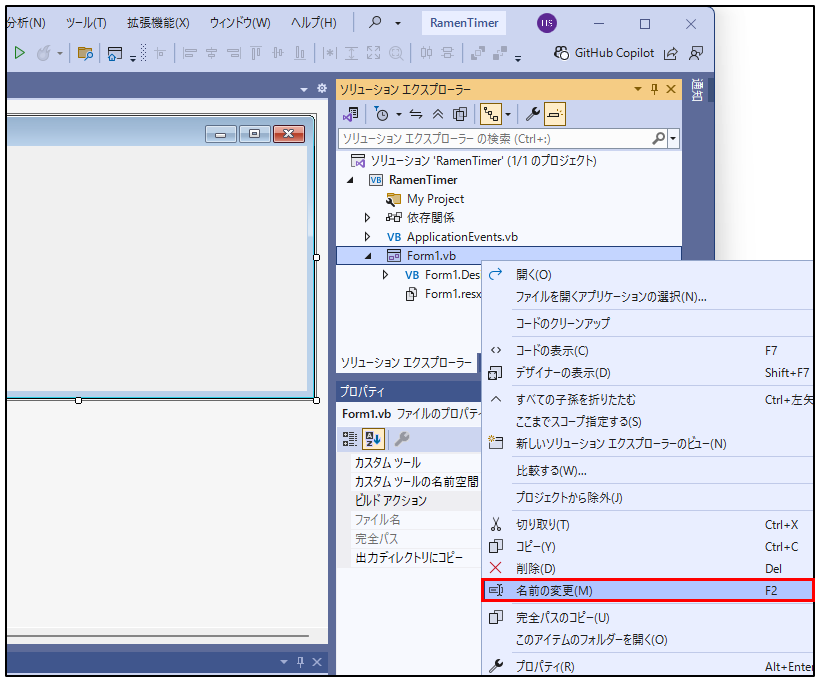Image resolution: width=820 pixels, height=683 pixels.
Task: Click Collapse All in Solution Explorer toolbar
Action: point(438,114)
